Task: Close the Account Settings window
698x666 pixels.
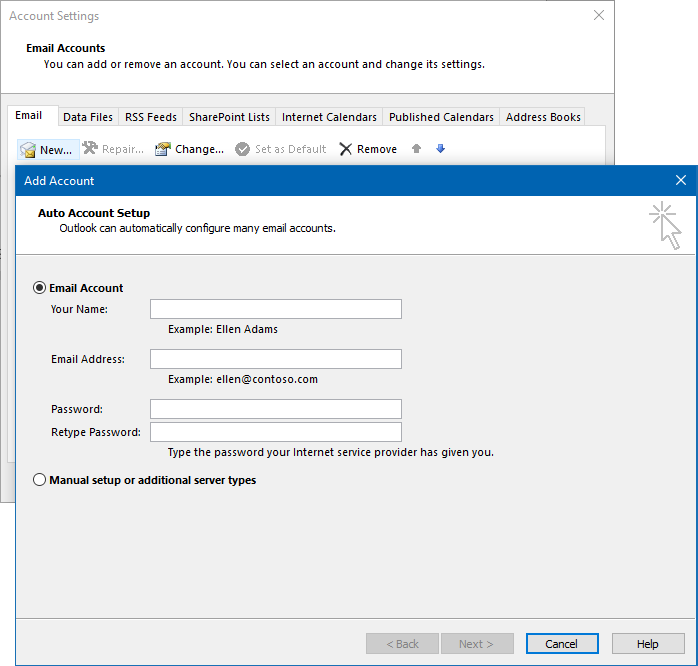Action: pyautogui.click(x=599, y=15)
